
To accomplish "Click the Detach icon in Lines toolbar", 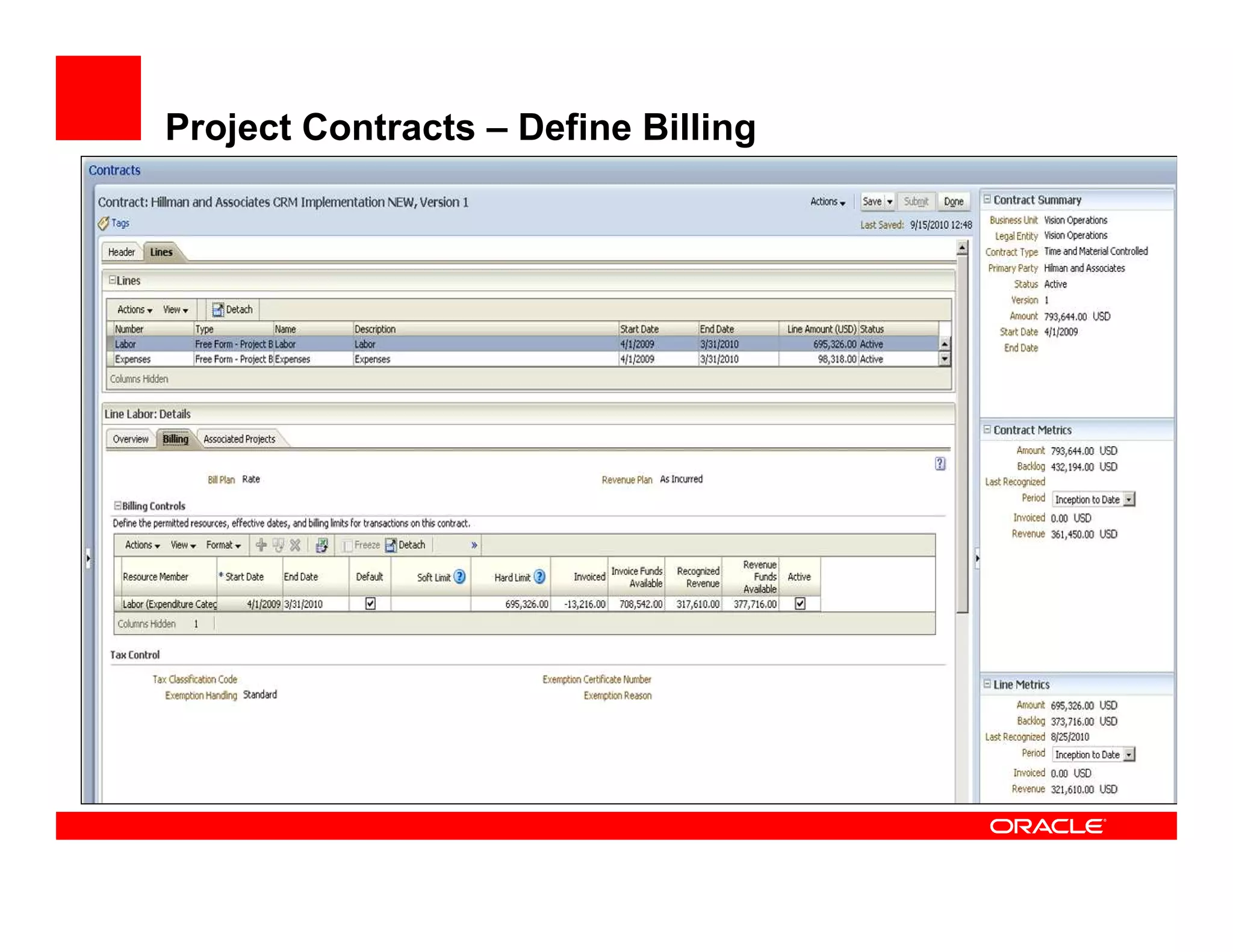I will (x=217, y=309).
